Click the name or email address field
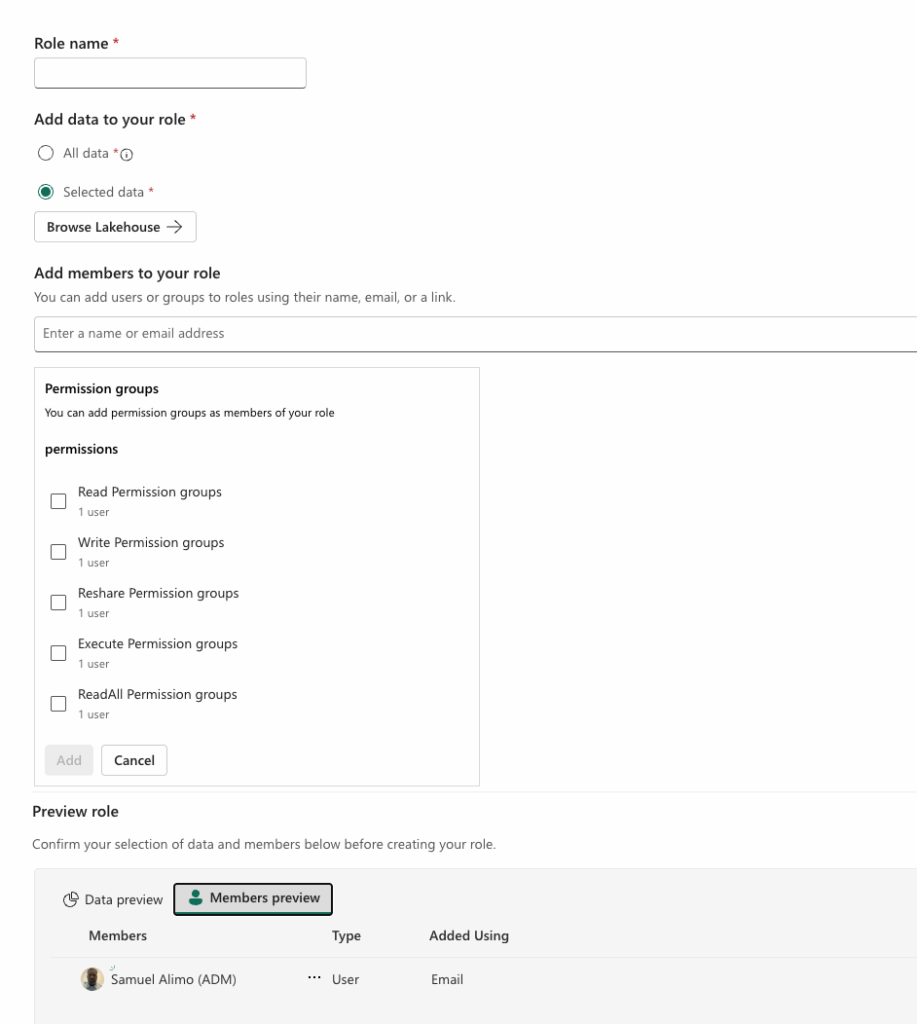This screenshot has width=917, height=1024. [x=475, y=334]
